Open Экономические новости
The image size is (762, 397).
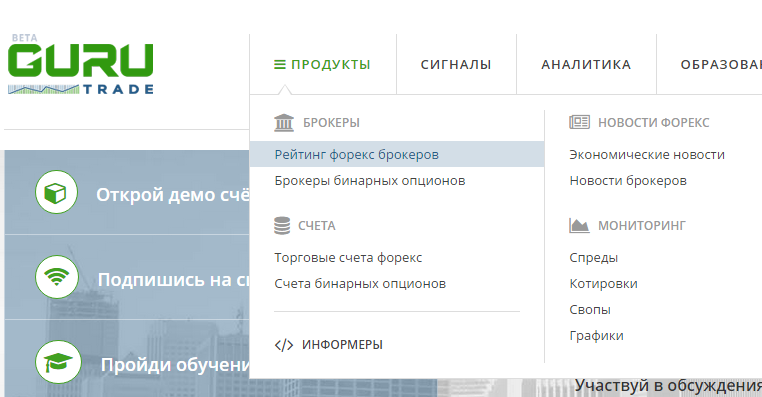click(647, 155)
